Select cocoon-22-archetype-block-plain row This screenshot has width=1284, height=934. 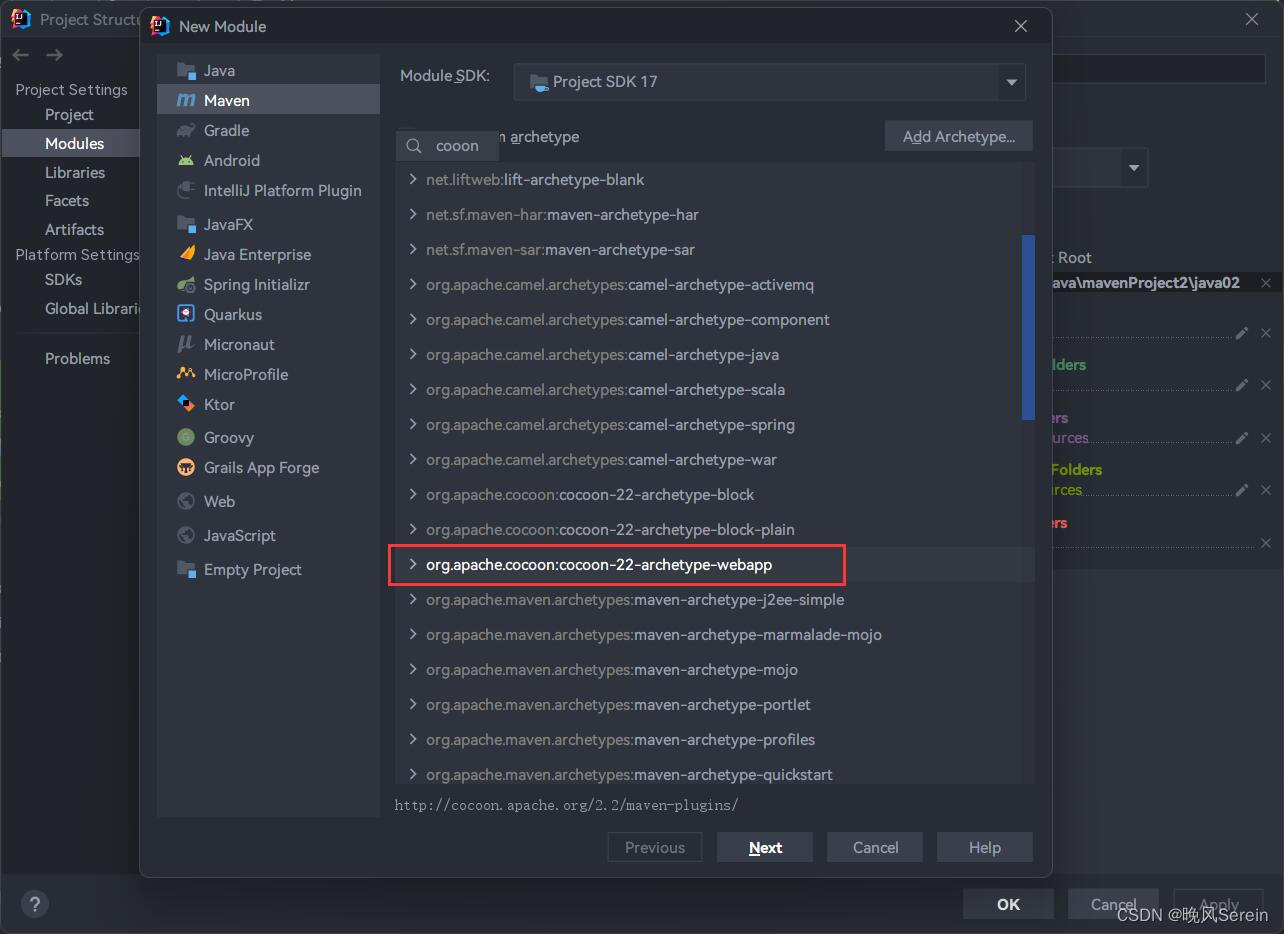point(714,529)
